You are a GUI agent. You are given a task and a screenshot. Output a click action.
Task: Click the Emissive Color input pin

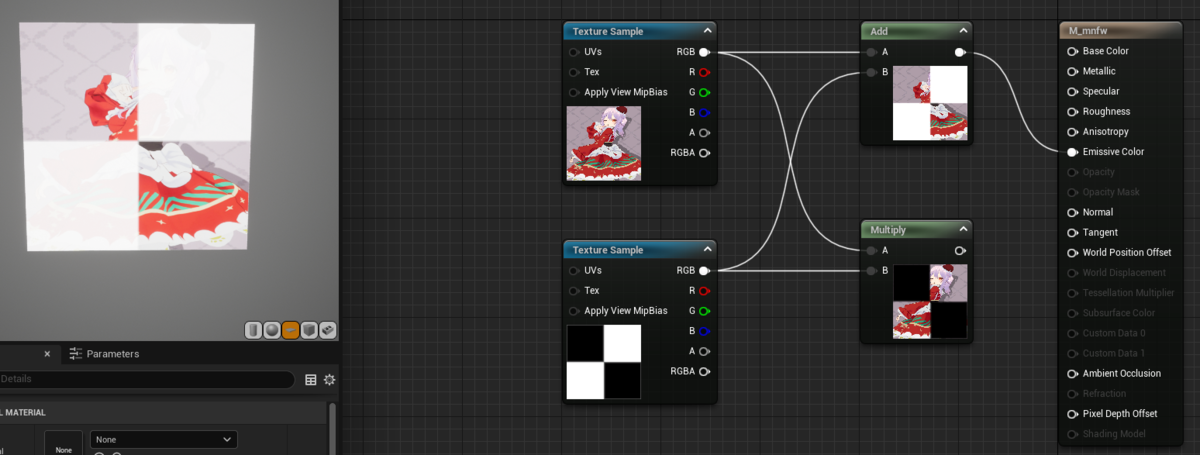[1073, 152]
